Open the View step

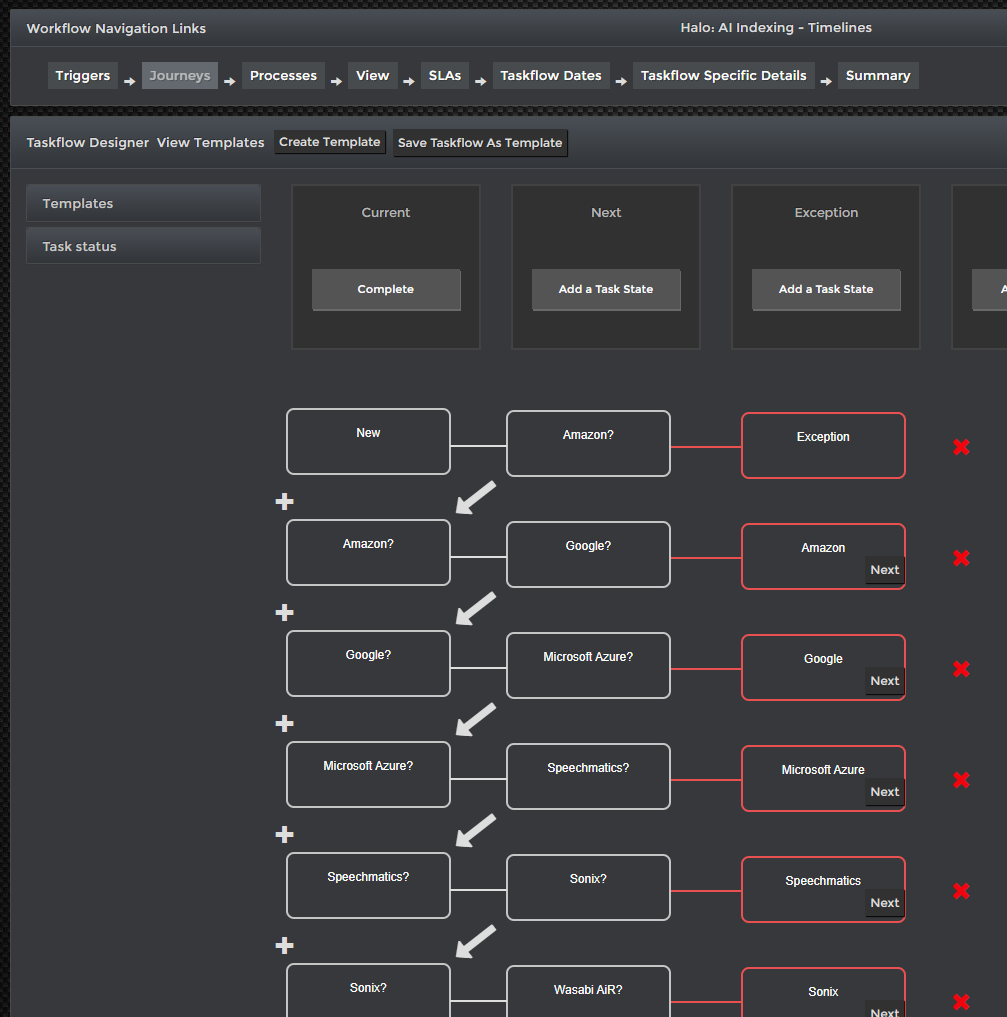372,75
